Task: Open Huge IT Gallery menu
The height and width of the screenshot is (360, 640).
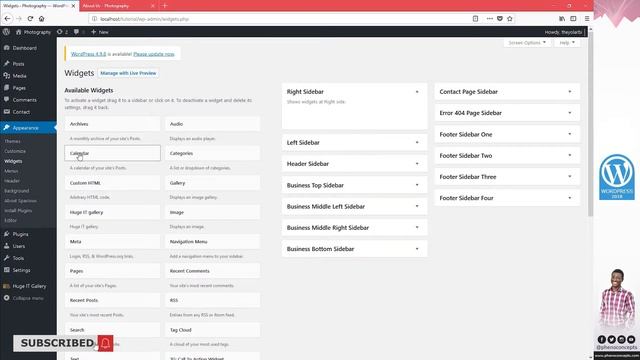Action: (28, 286)
